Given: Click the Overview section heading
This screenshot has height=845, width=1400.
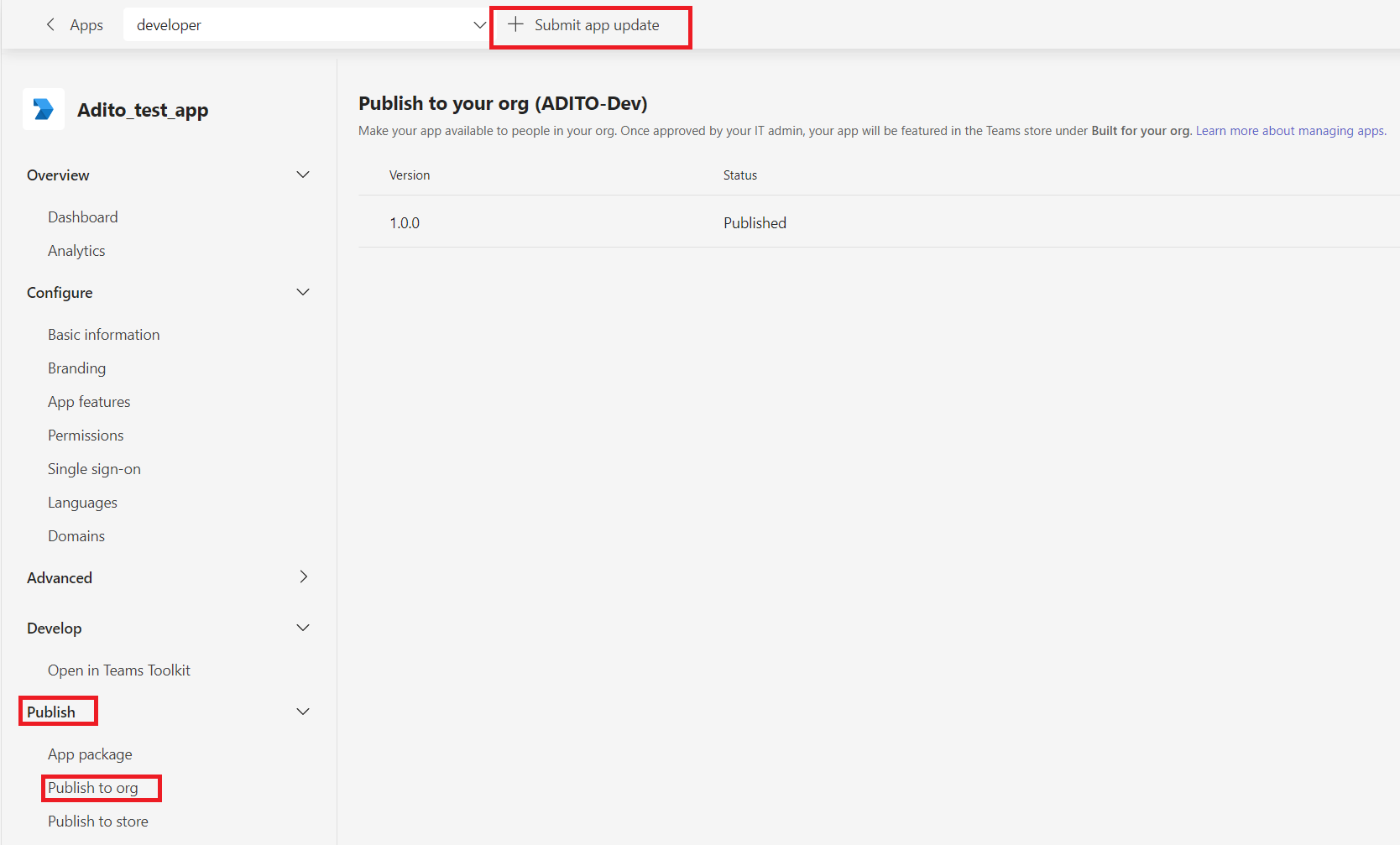Looking at the screenshot, I should click(58, 175).
